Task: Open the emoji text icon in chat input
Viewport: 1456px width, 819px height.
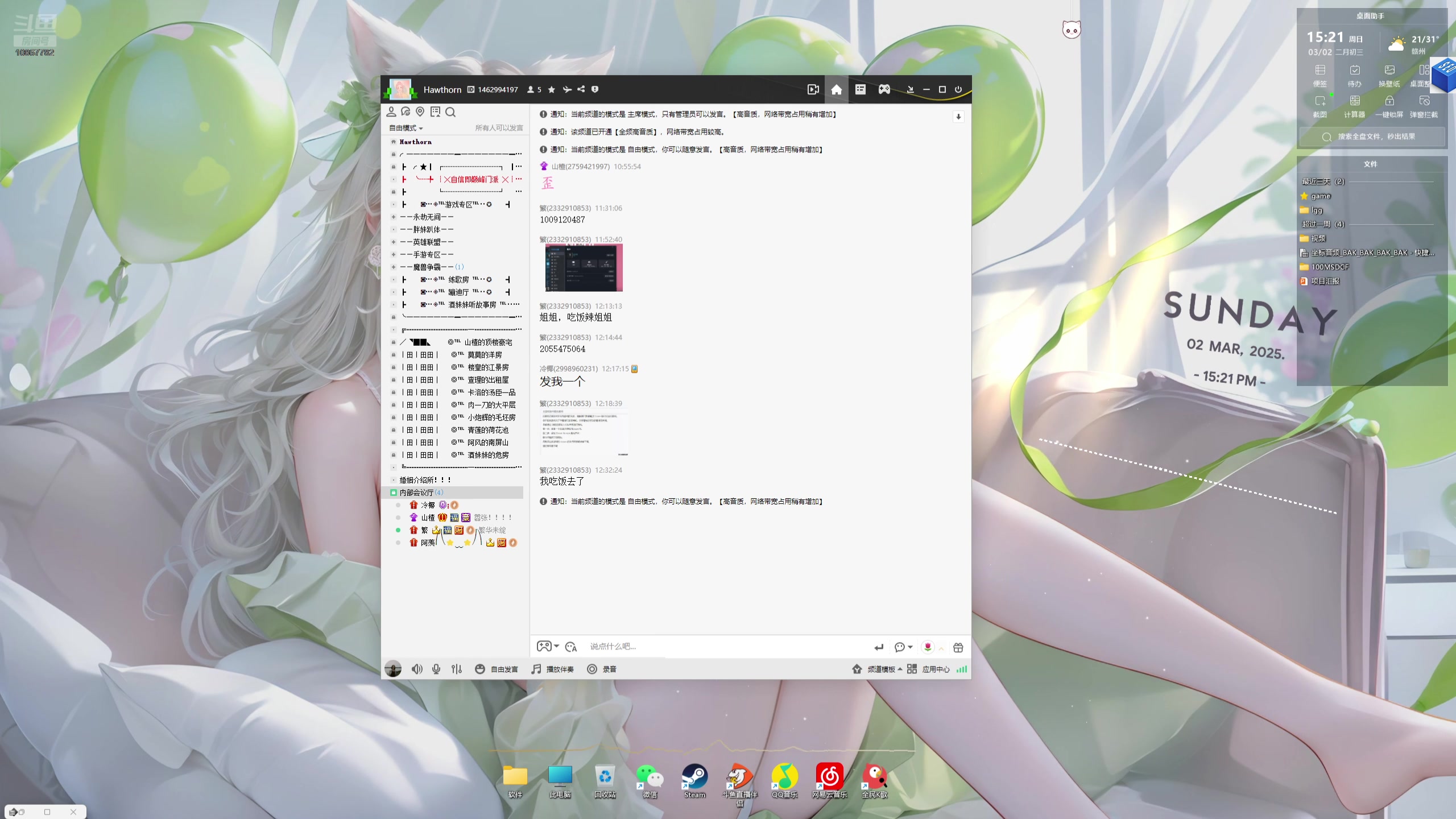Action: tap(571, 647)
